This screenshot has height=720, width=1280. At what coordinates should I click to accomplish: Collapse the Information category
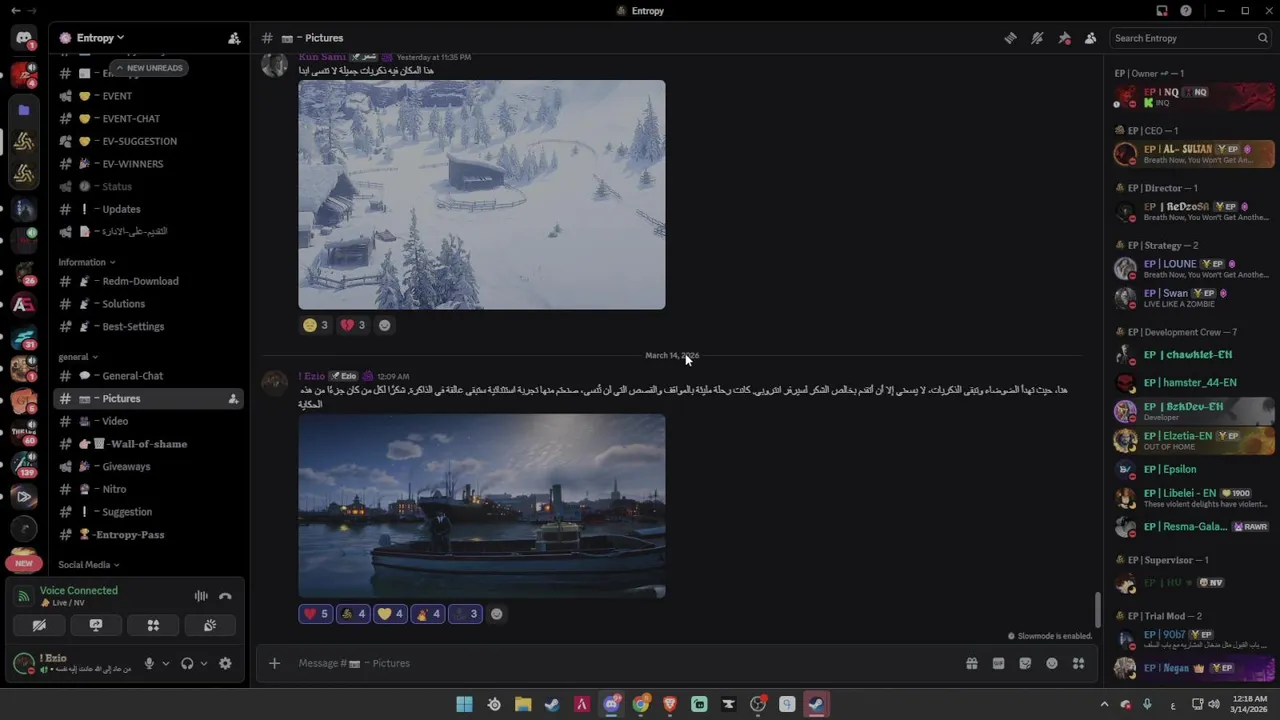(x=86, y=262)
